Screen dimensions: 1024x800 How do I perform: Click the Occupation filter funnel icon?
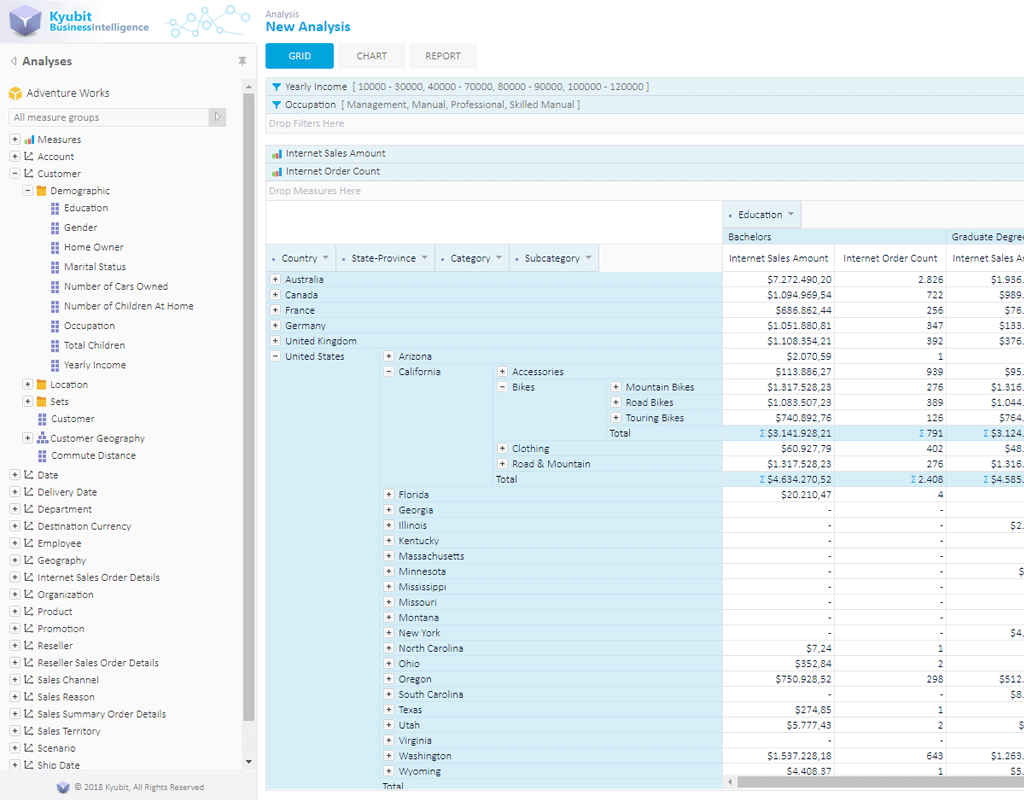click(276, 104)
